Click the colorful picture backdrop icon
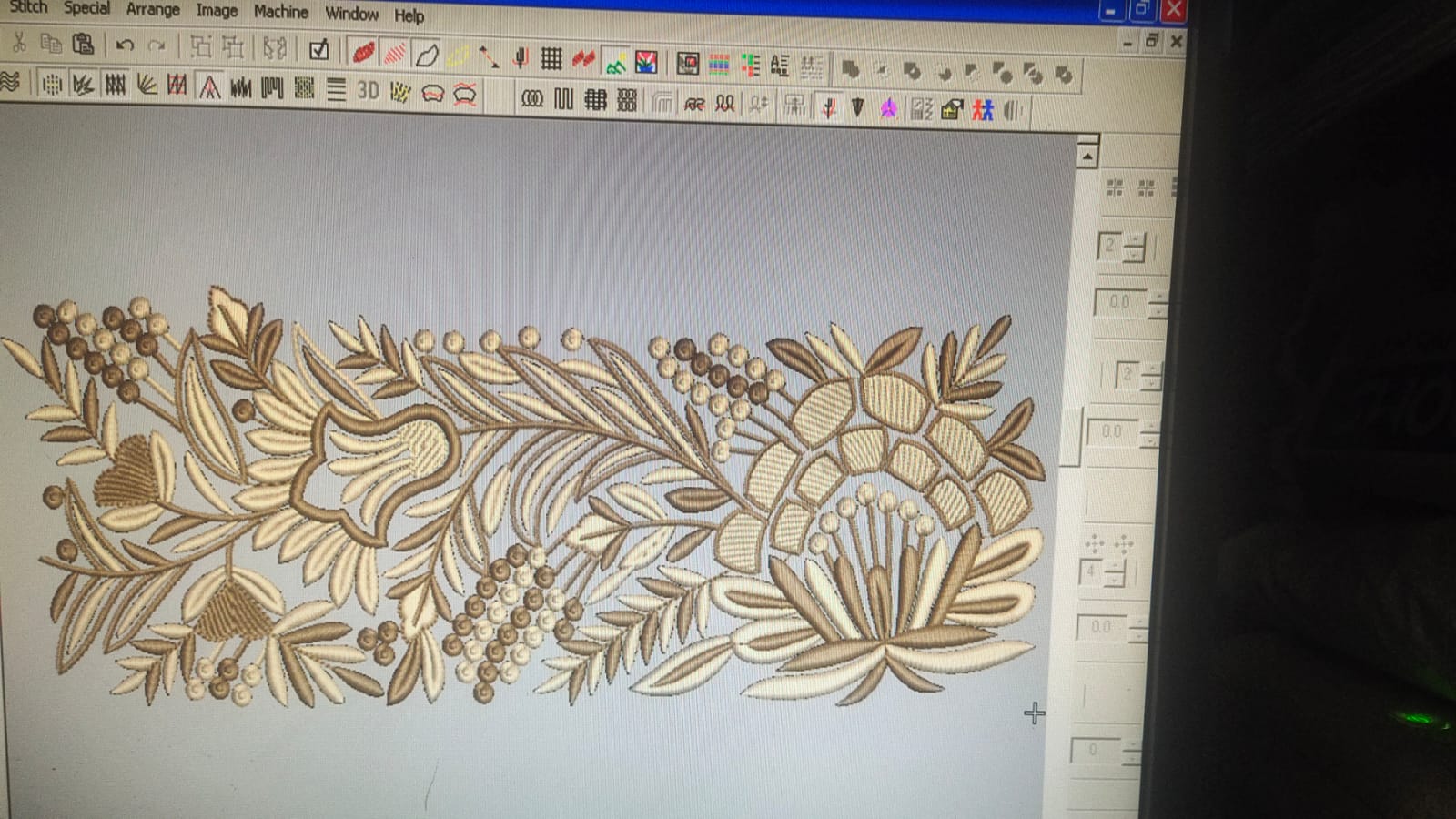The image size is (1456, 819). (x=646, y=62)
